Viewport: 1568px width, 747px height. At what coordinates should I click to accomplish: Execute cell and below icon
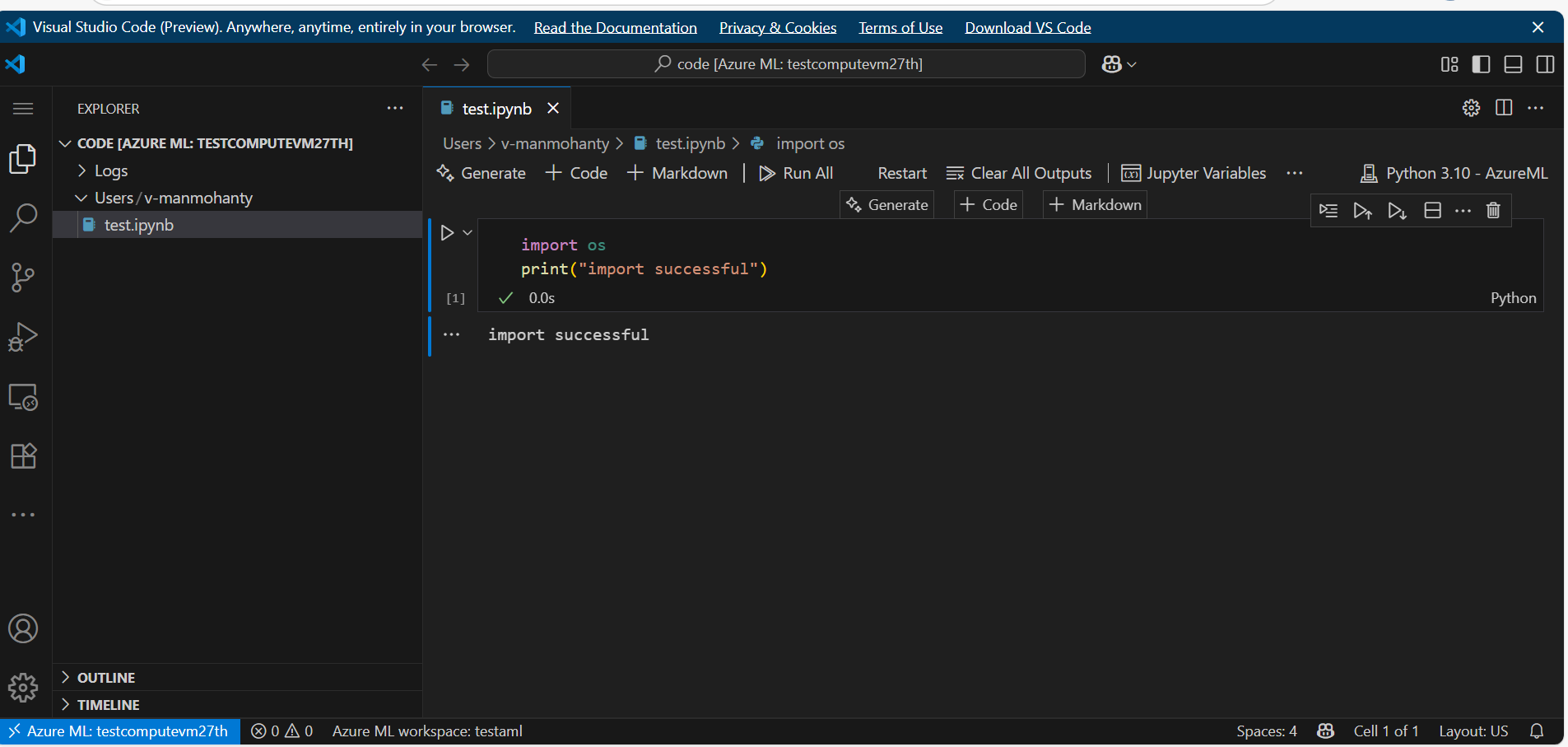[1397, 211]
